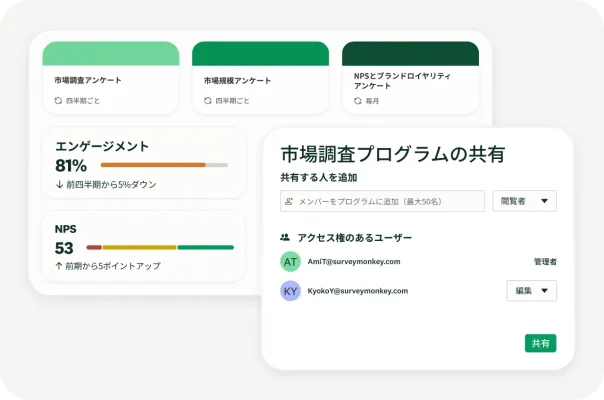Click the up arrow beside 前期から5ポイントアップ

coord(59,266)
